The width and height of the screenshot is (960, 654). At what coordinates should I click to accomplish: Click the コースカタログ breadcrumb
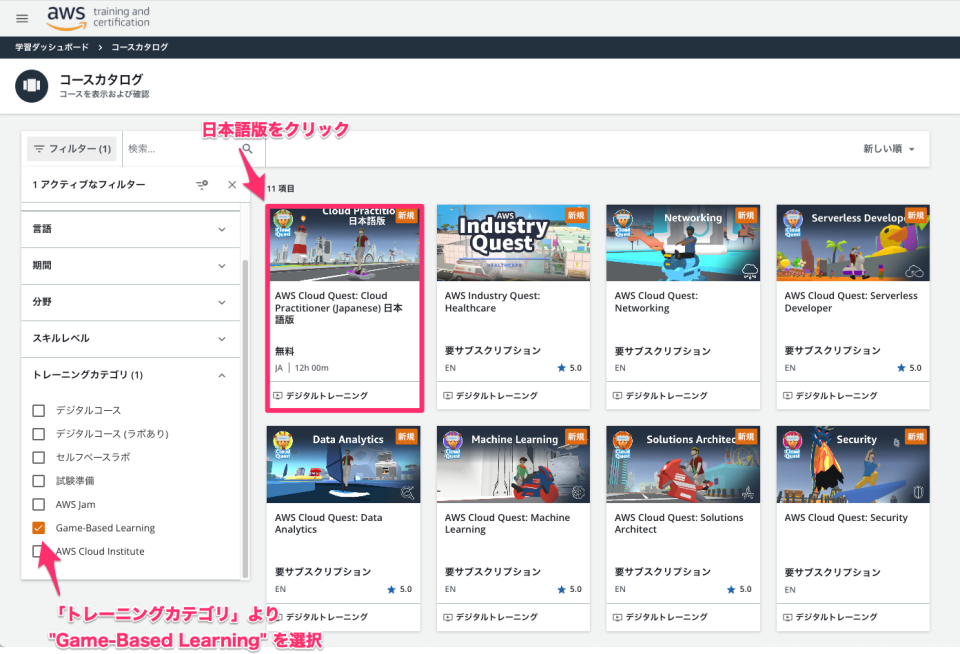pyautogui.click(x=140, y=47)
